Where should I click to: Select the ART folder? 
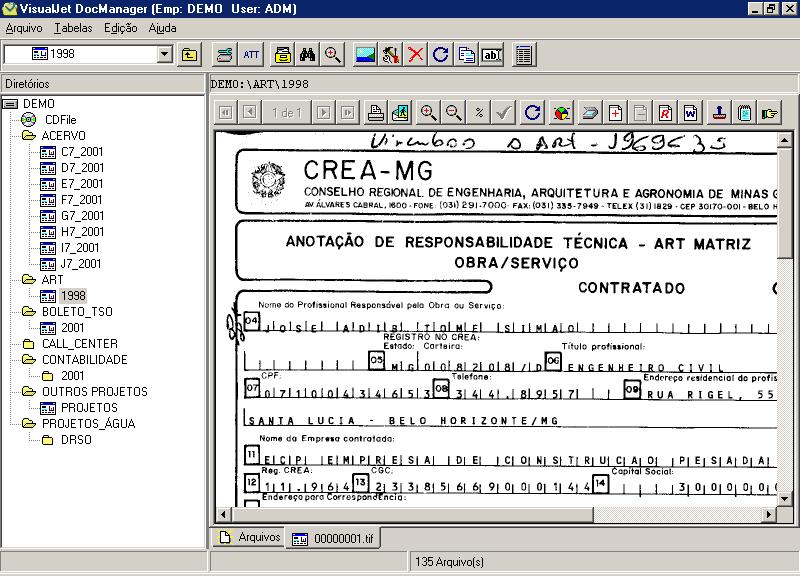pos(52,280)
